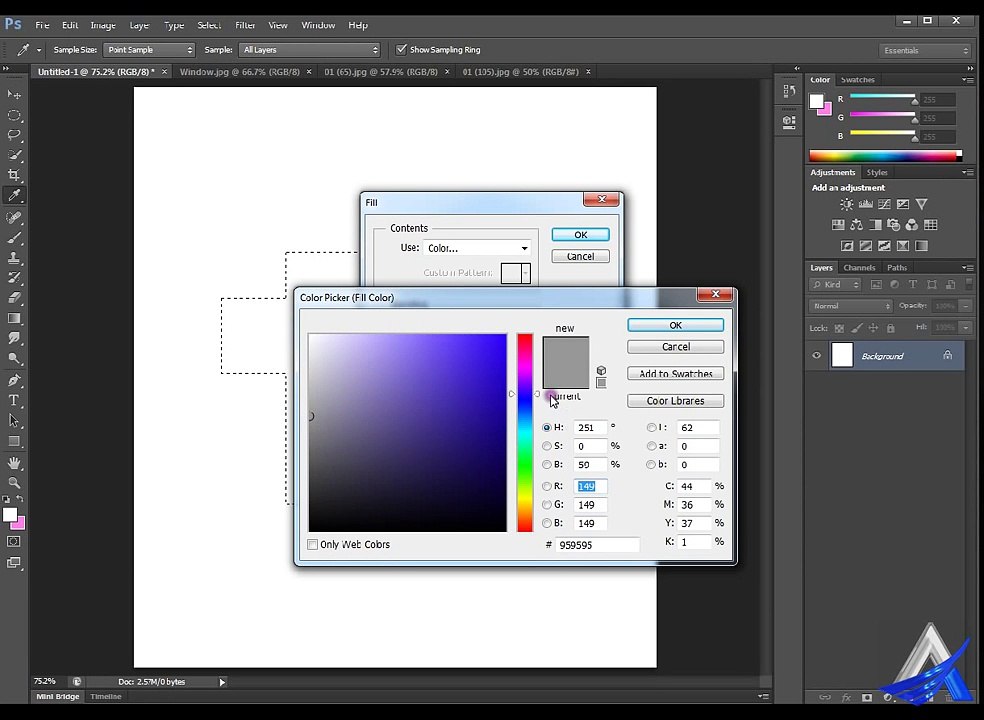The width and height of the screenshot is (984, 720).
Task: Select the Clone Stamp tool
Action: tap(14, 257)
